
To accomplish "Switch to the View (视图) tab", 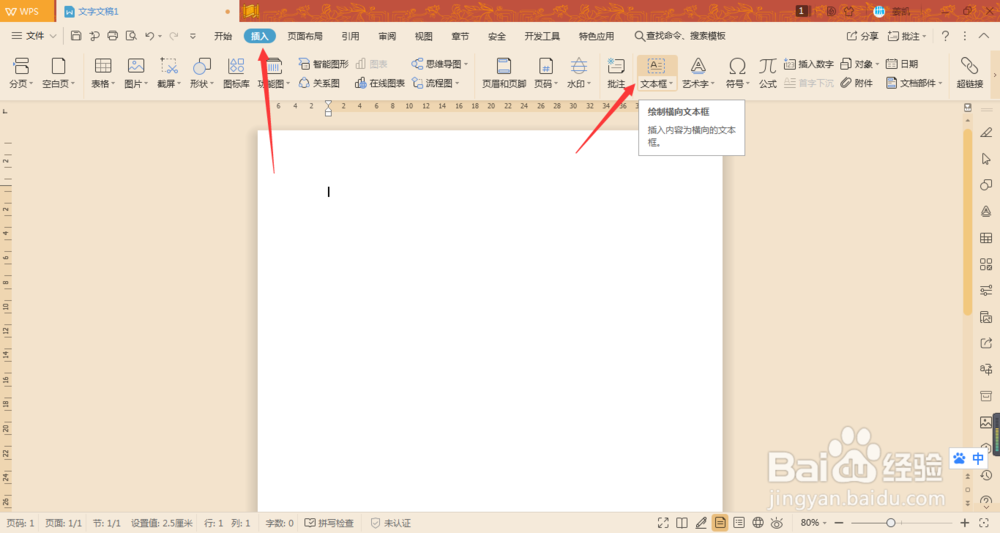I will 423,36.
